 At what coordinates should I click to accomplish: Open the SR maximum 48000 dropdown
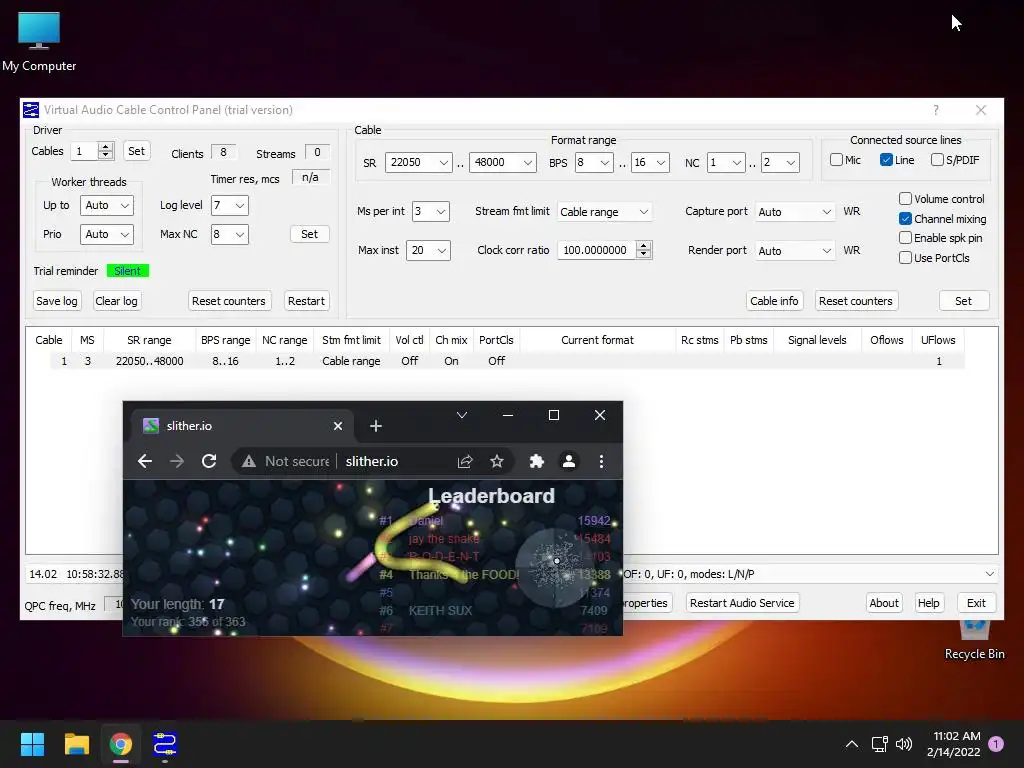click(502, 162)
